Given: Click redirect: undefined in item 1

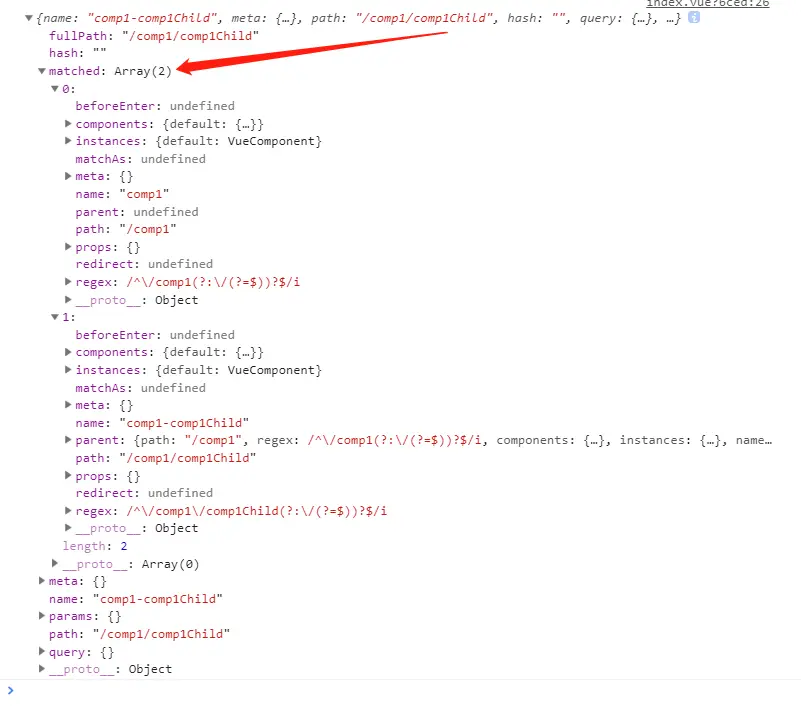Looking at the screenshot, I should tap(144, 493).
